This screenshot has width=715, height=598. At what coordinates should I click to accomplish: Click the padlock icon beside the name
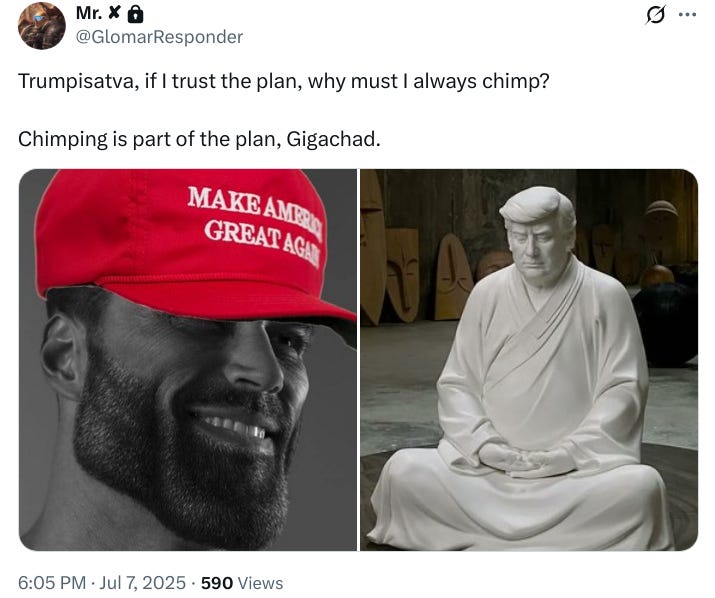click(x=135, y=15)
